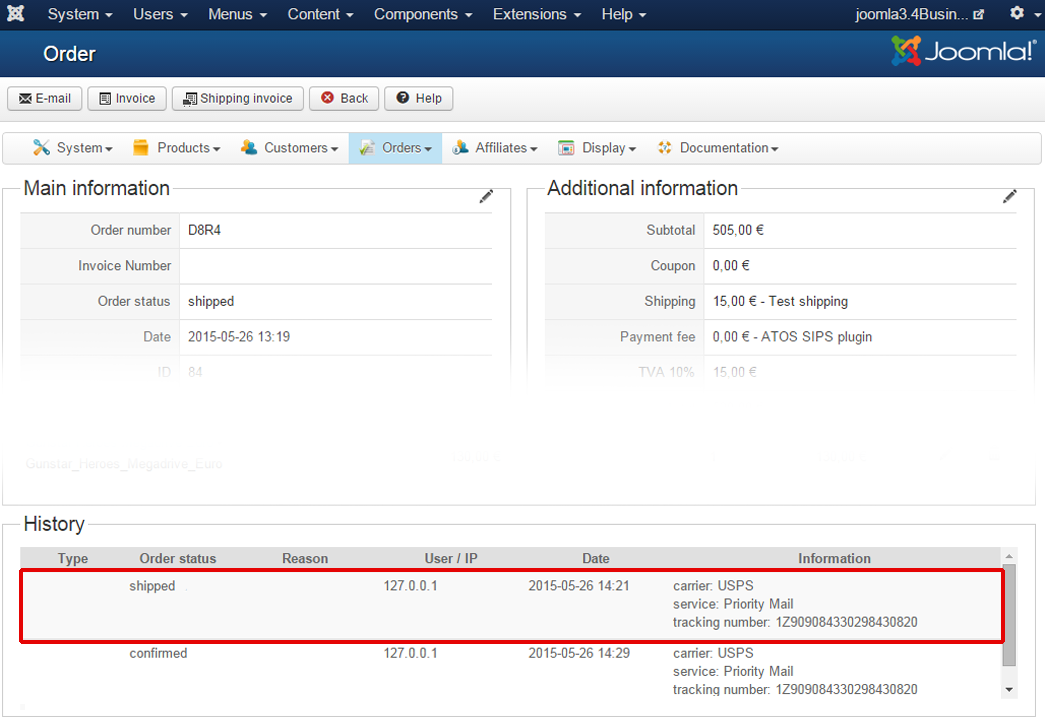Expand the HikaShop System dropdown

(73, 148)
